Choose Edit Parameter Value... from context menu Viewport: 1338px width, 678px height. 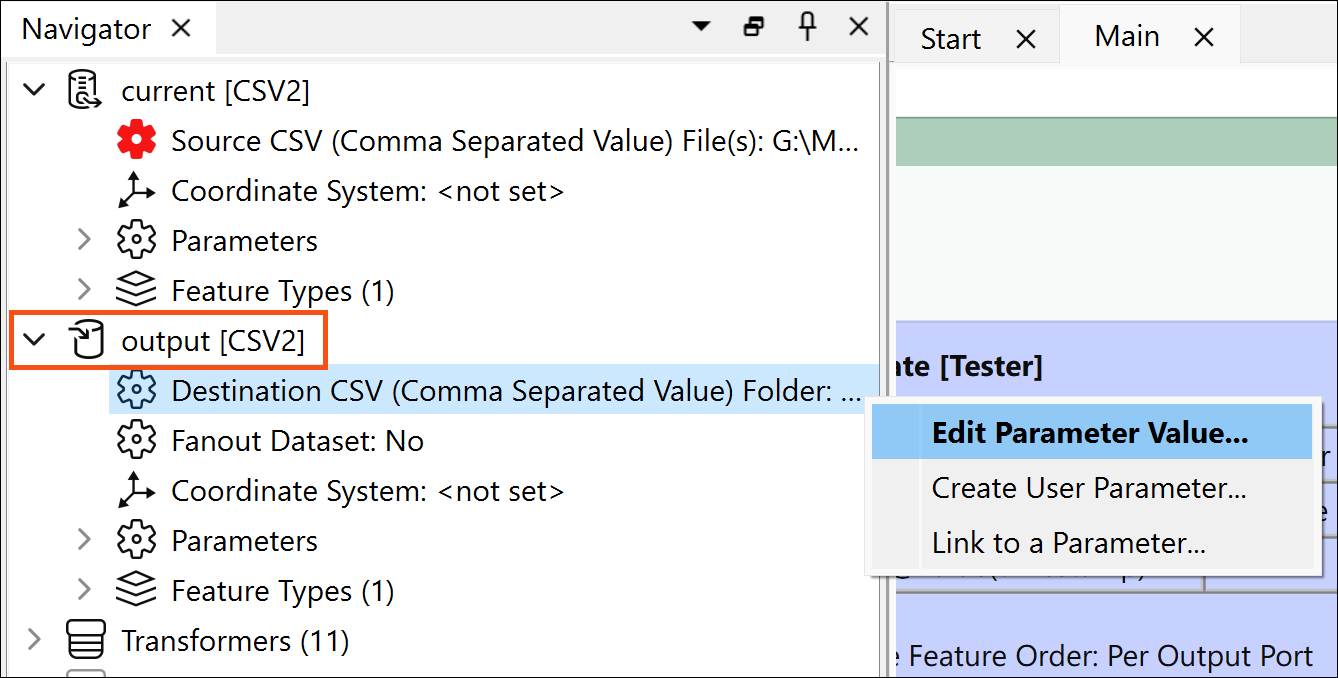click(1091, 432)
